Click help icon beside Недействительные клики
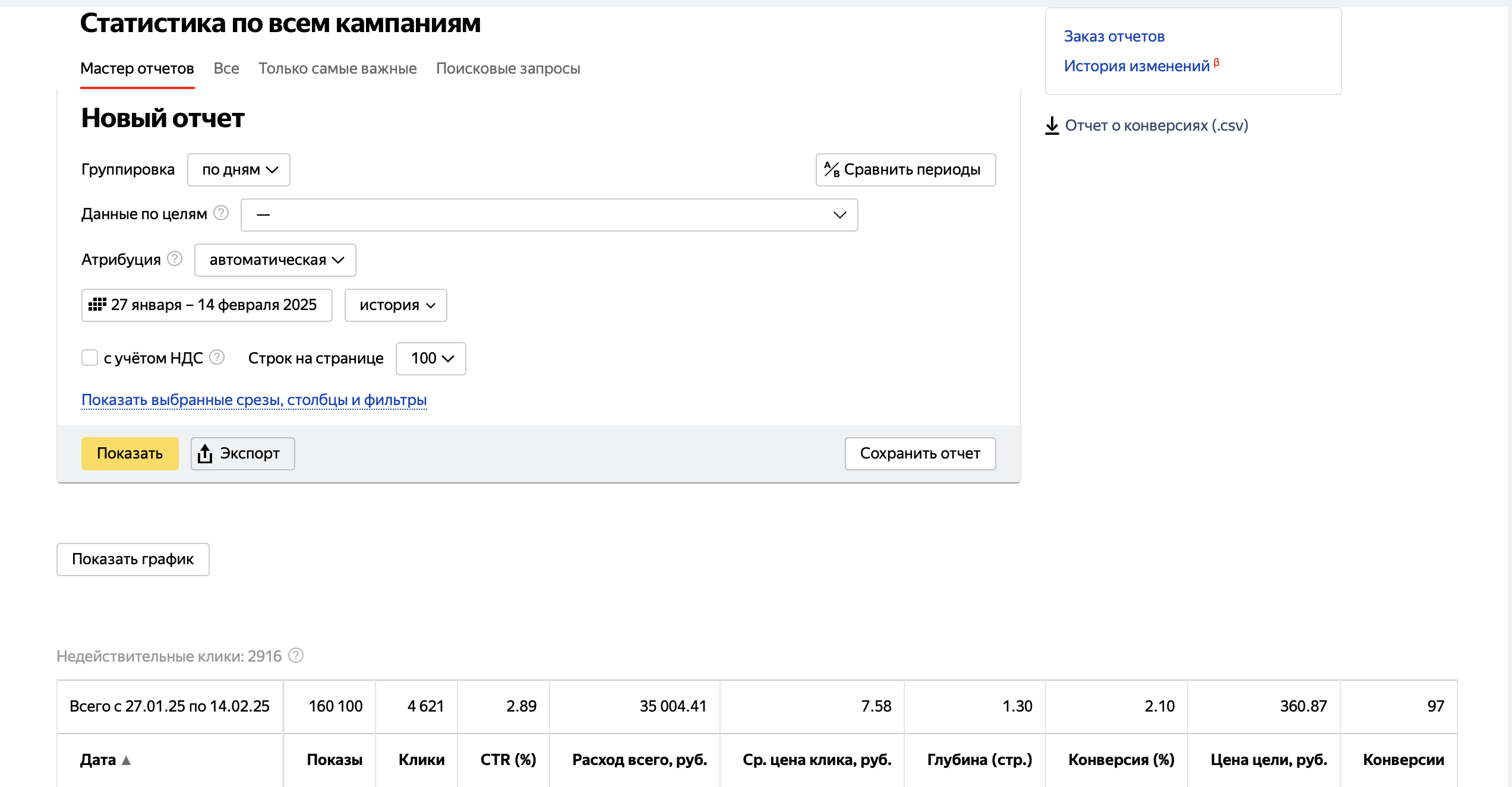Viewport: 1512px width, 787px height. pos(296,656)
